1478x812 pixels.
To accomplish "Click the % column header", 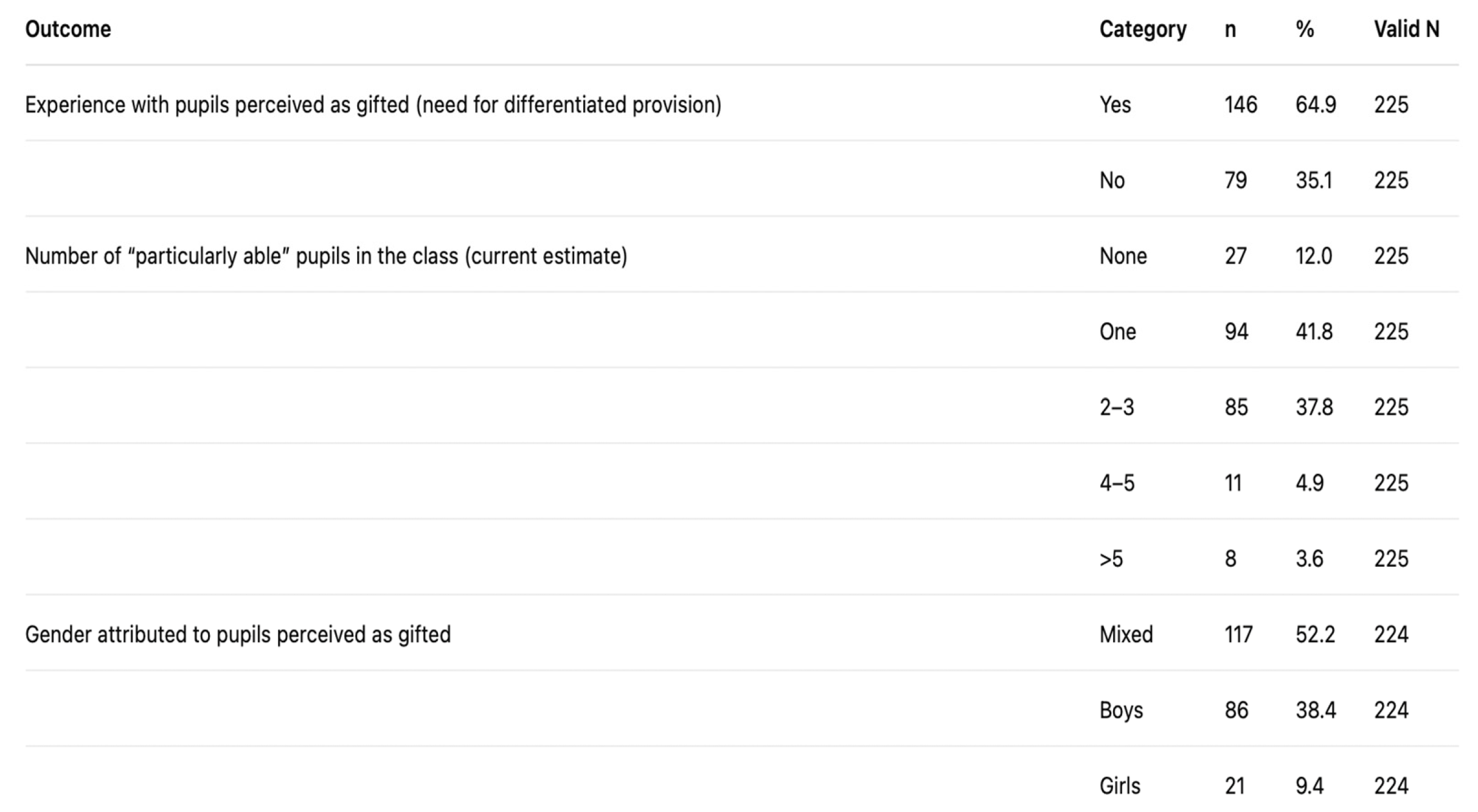I will coord(1305,29).
